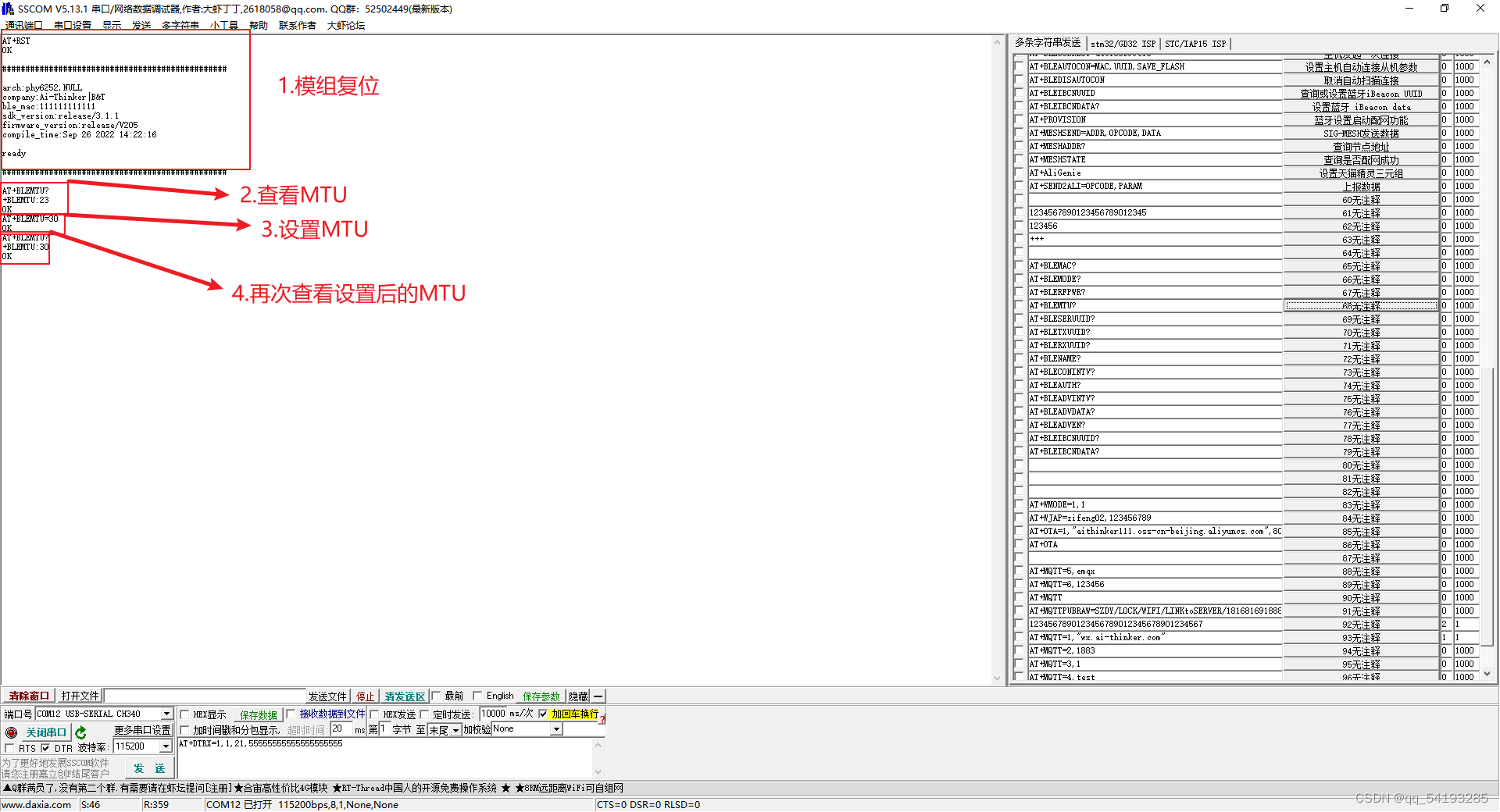Open the 显示 menu
1500x812 pixels.
point(112,25)
